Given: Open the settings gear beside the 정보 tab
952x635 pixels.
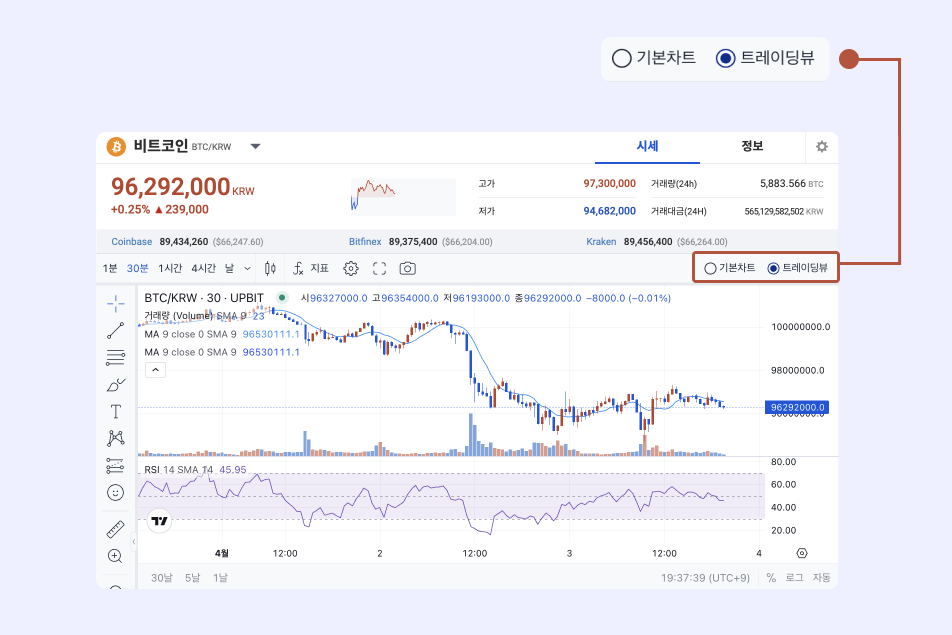Looking at the screenshot, I should point(821,146).
